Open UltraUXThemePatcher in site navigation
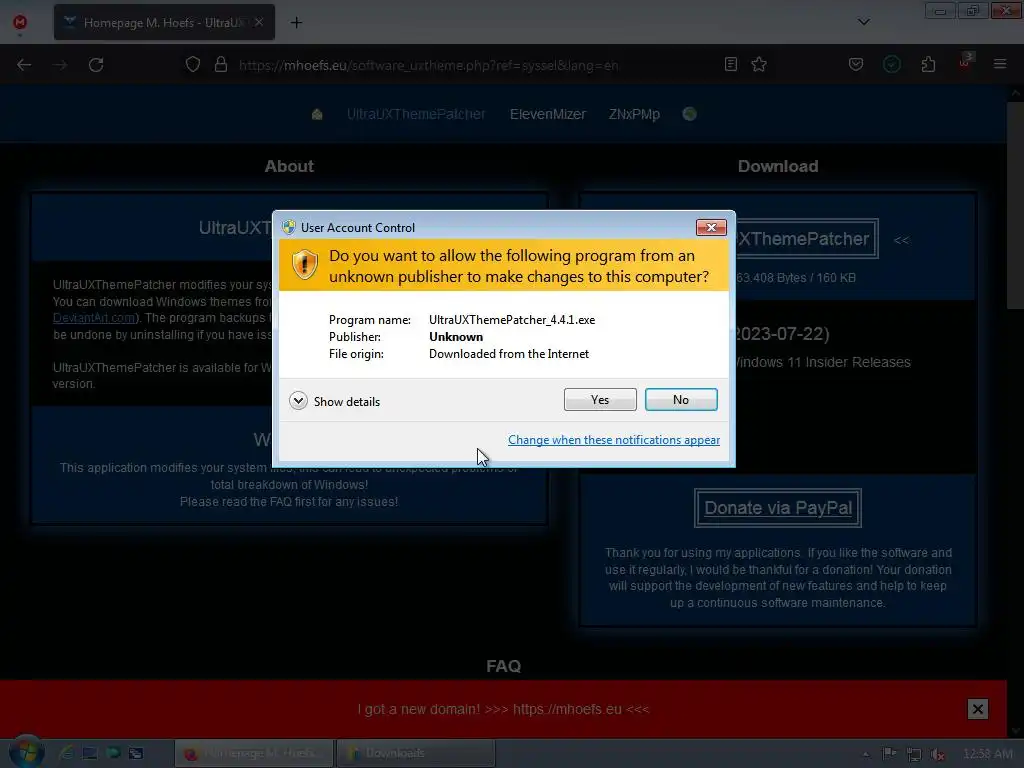 pos(416,114)
